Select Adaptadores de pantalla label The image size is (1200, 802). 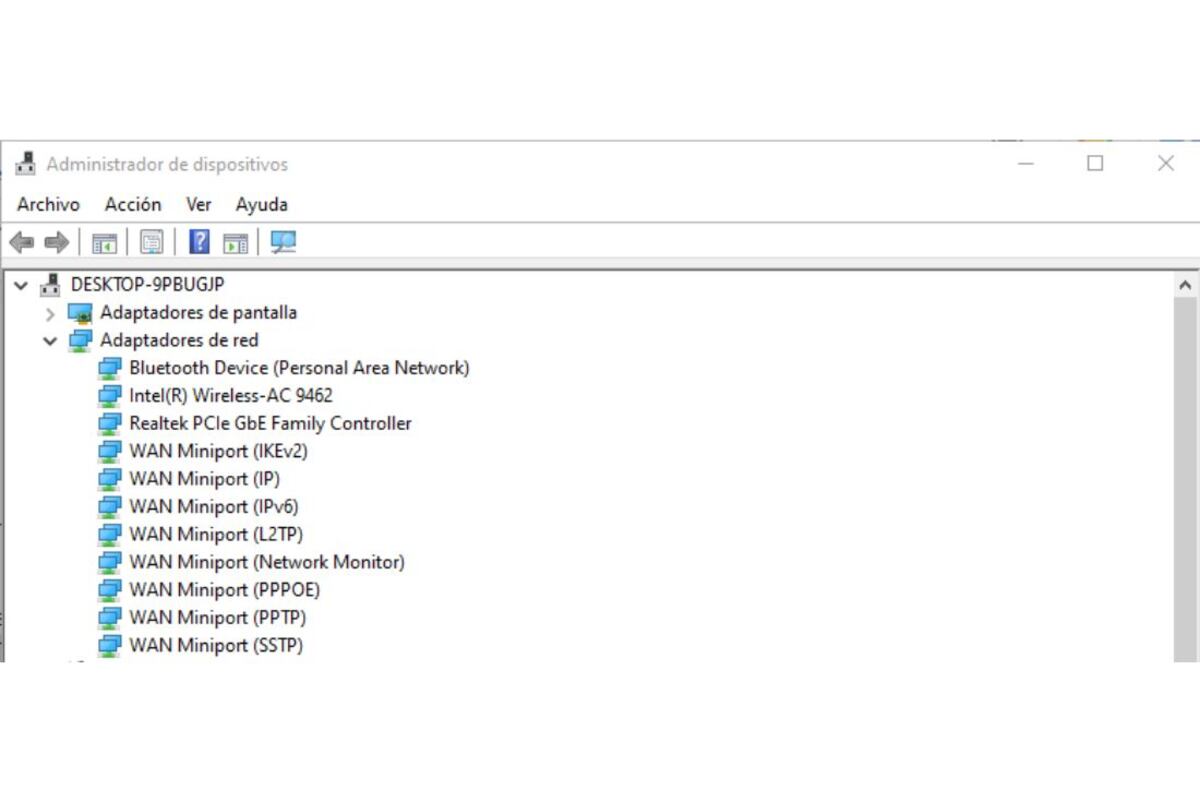(198, 313)
